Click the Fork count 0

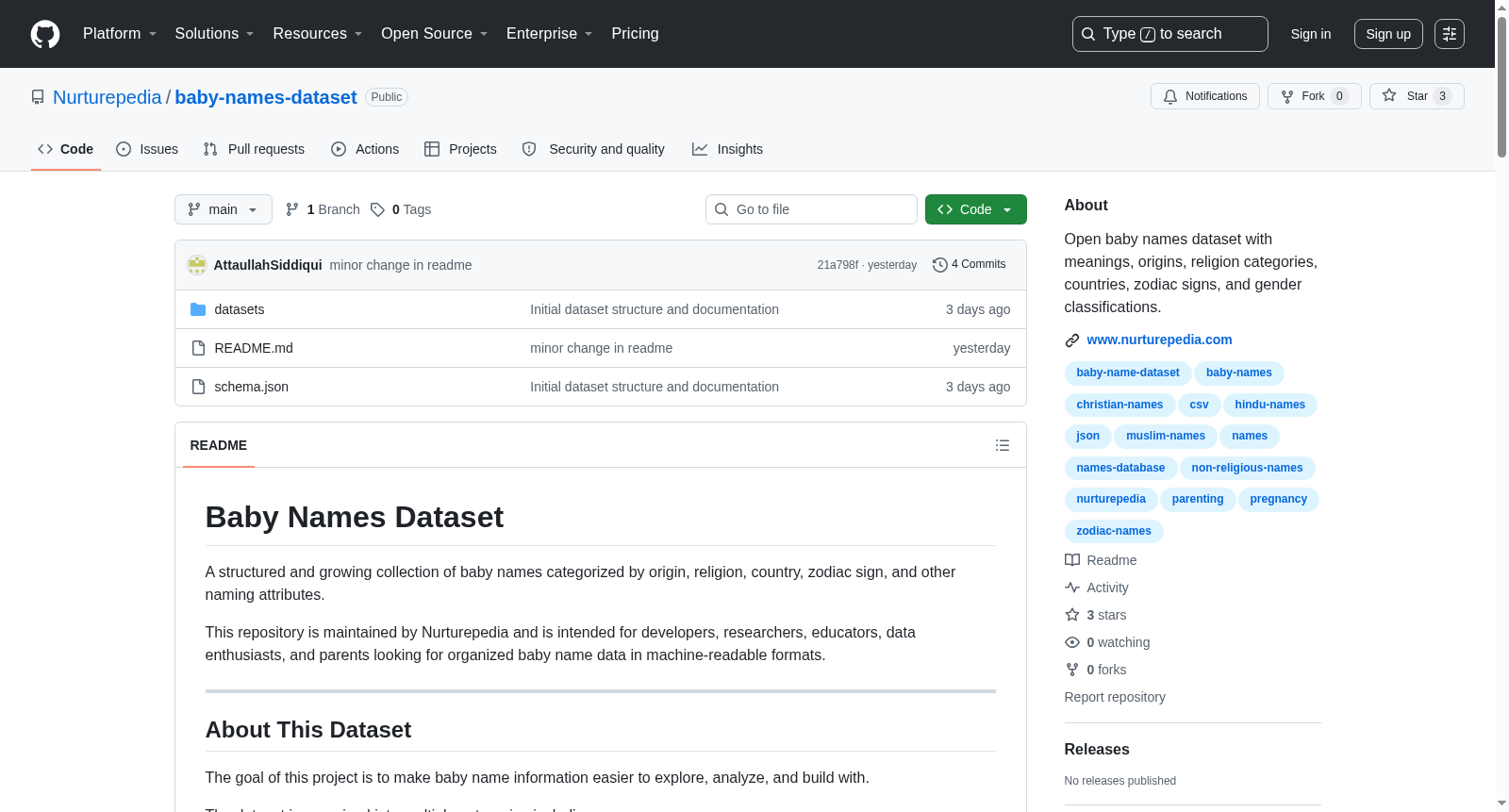coord(1339,96)
